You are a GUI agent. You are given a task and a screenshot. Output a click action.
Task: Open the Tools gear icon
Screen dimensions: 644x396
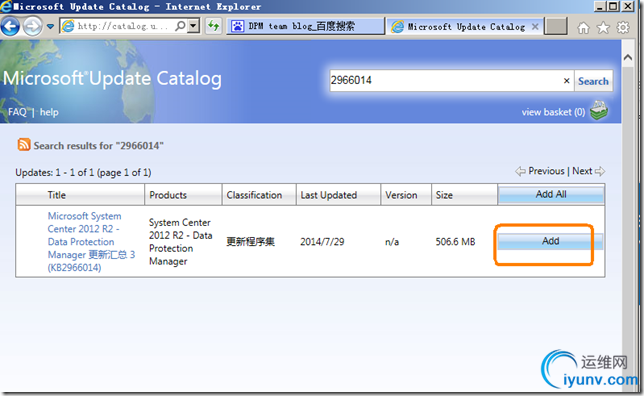click(x=623, y=28)
